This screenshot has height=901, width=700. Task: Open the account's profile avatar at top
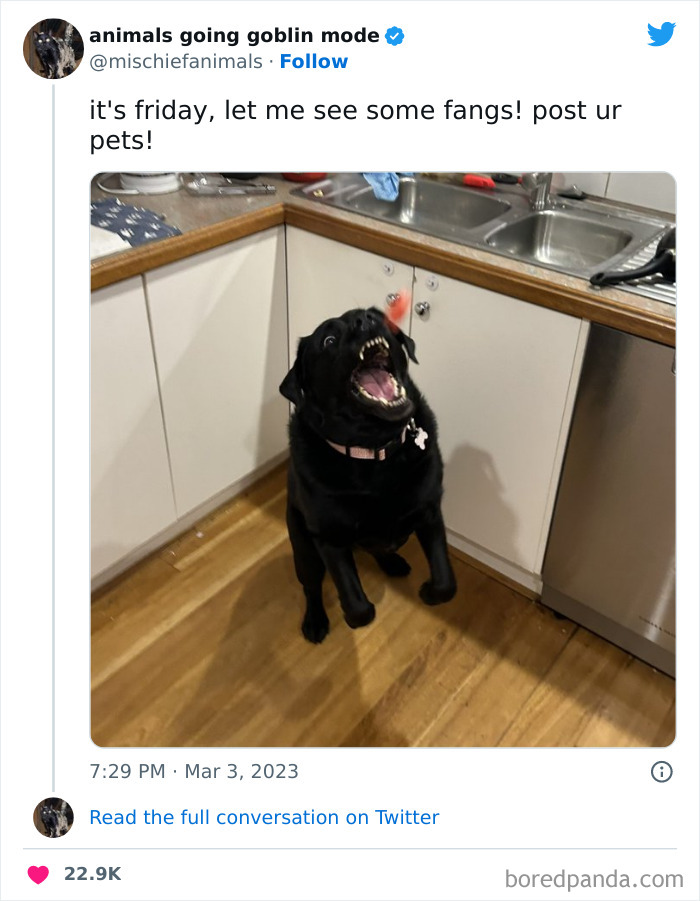tap(53, 48)
